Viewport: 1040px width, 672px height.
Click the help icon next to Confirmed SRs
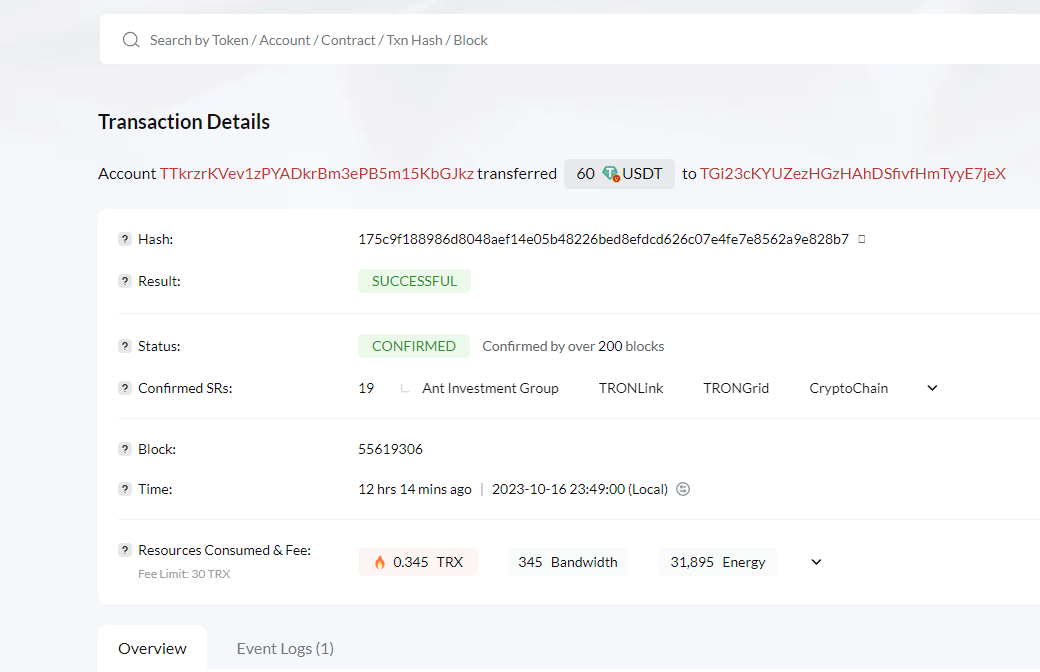pos(125,388)
